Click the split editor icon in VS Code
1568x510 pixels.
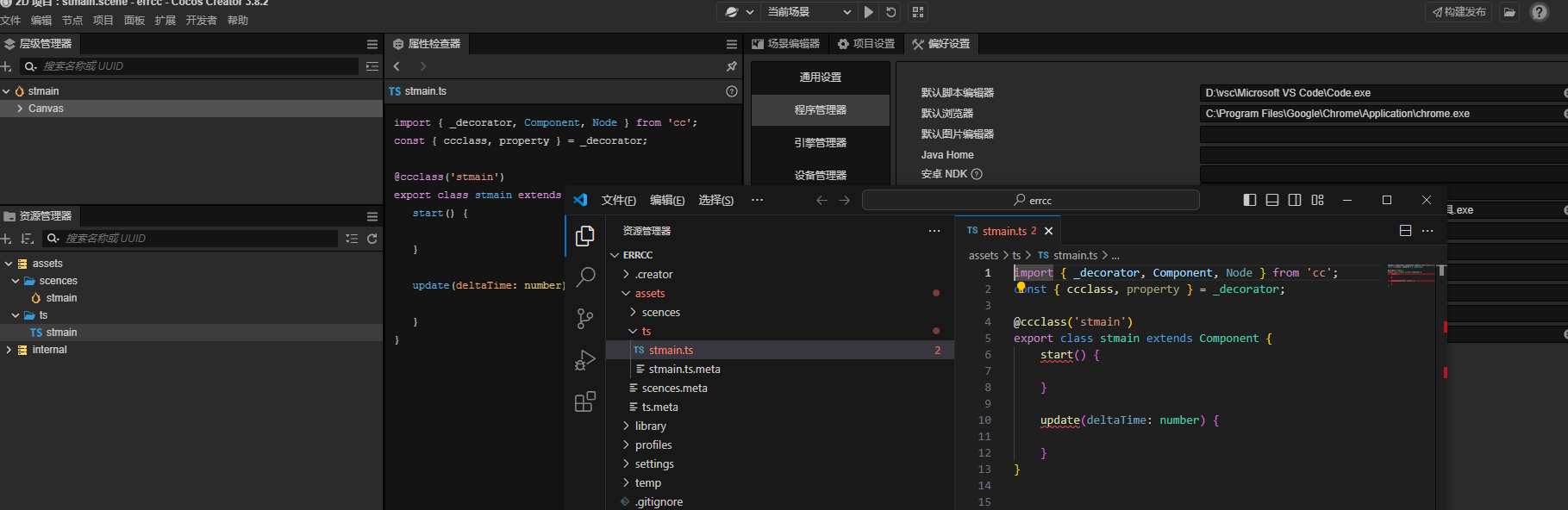point(1405,231)
